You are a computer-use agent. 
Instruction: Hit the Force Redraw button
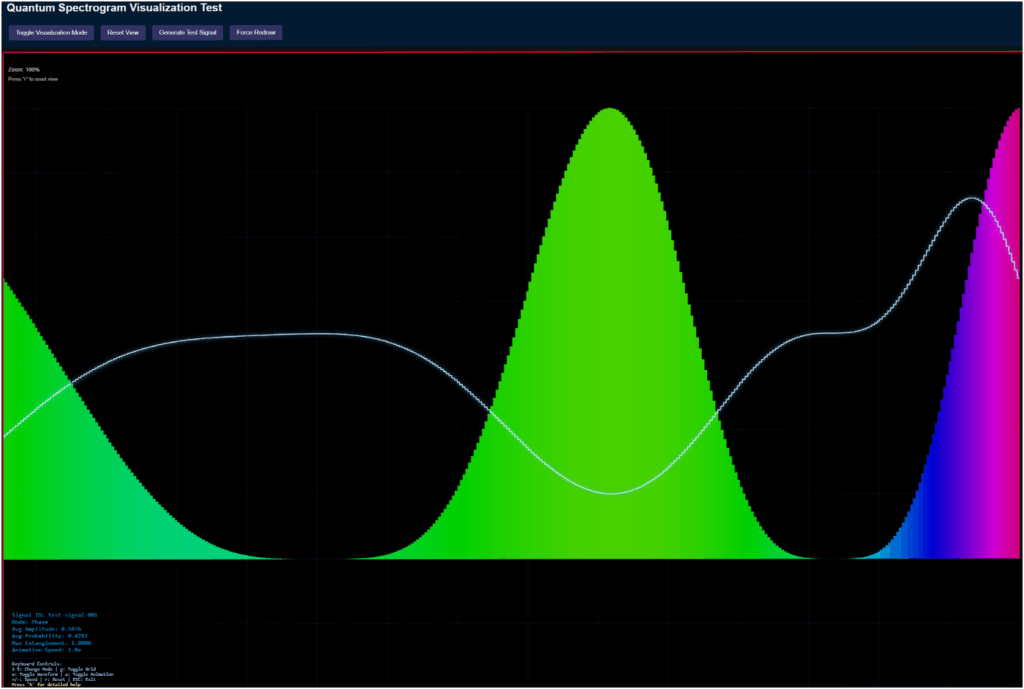(x=257, y=33)
